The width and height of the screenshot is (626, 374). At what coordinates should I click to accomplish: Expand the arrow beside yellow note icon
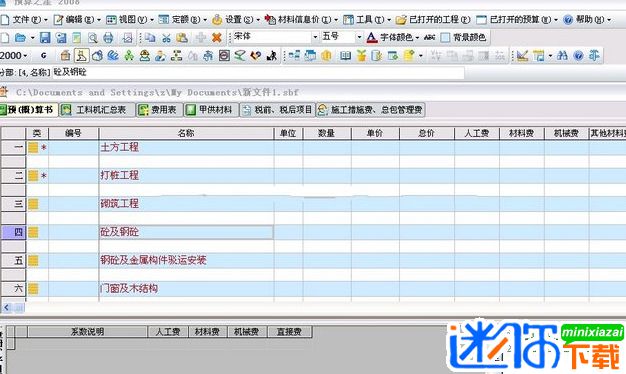point(421,56)
